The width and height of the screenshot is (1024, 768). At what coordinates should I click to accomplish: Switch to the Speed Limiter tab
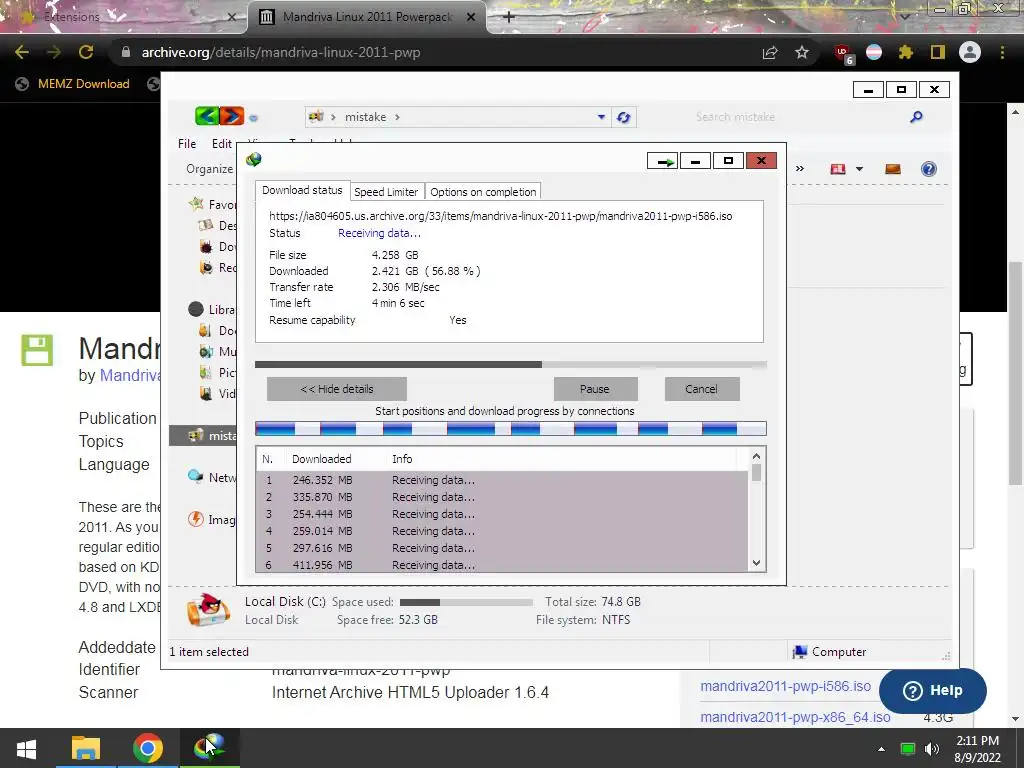(x=386, y=192)
